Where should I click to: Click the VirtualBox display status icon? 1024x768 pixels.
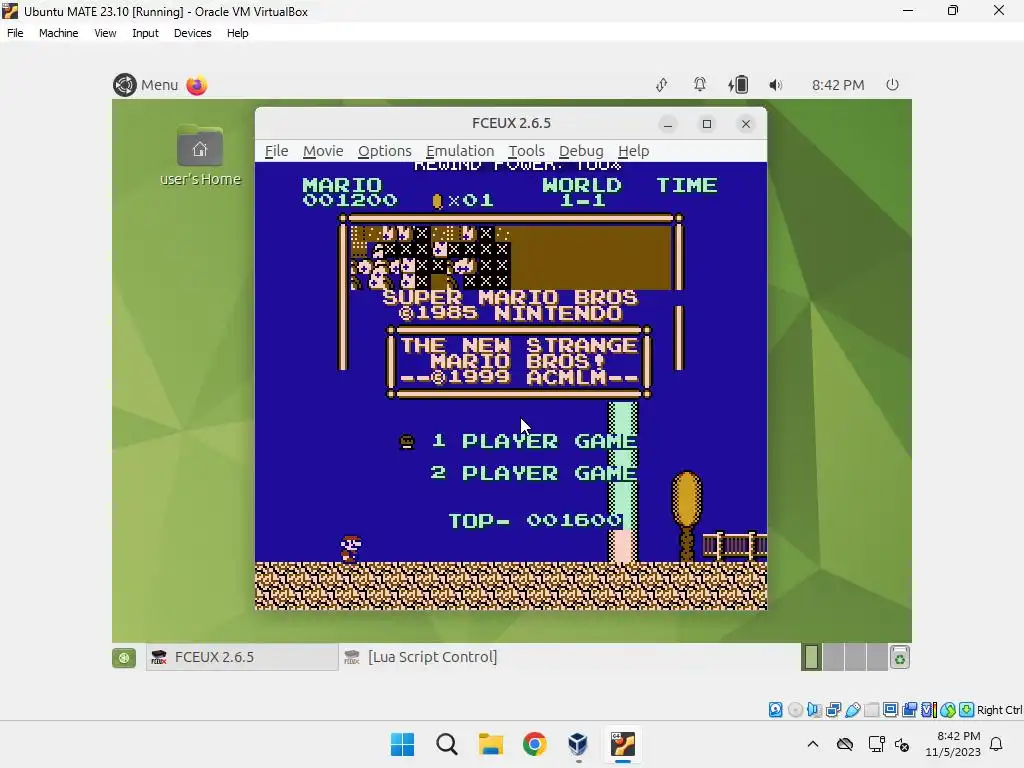click(x=890, y=709)
